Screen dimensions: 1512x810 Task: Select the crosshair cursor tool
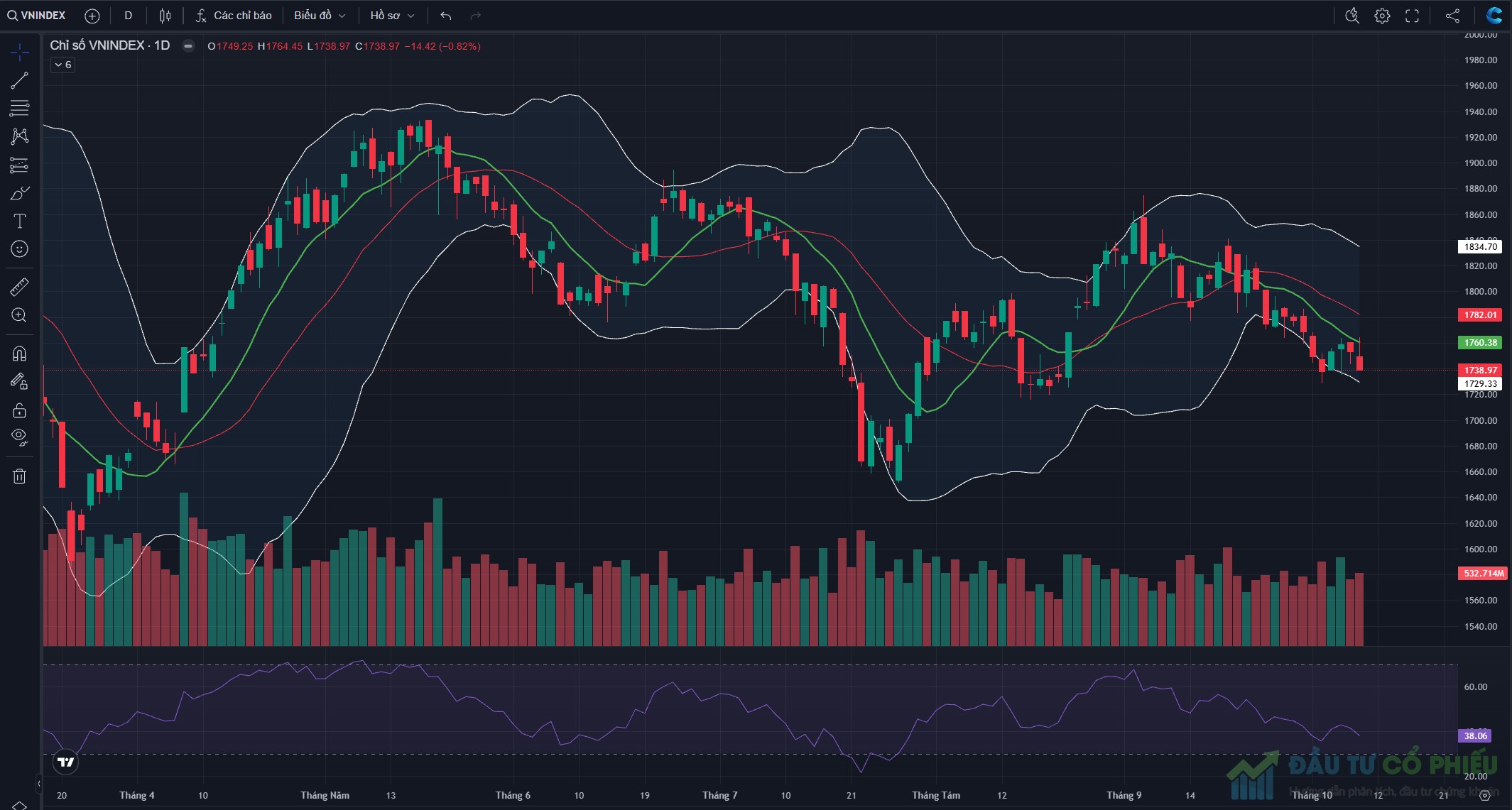tap(20, 52)
